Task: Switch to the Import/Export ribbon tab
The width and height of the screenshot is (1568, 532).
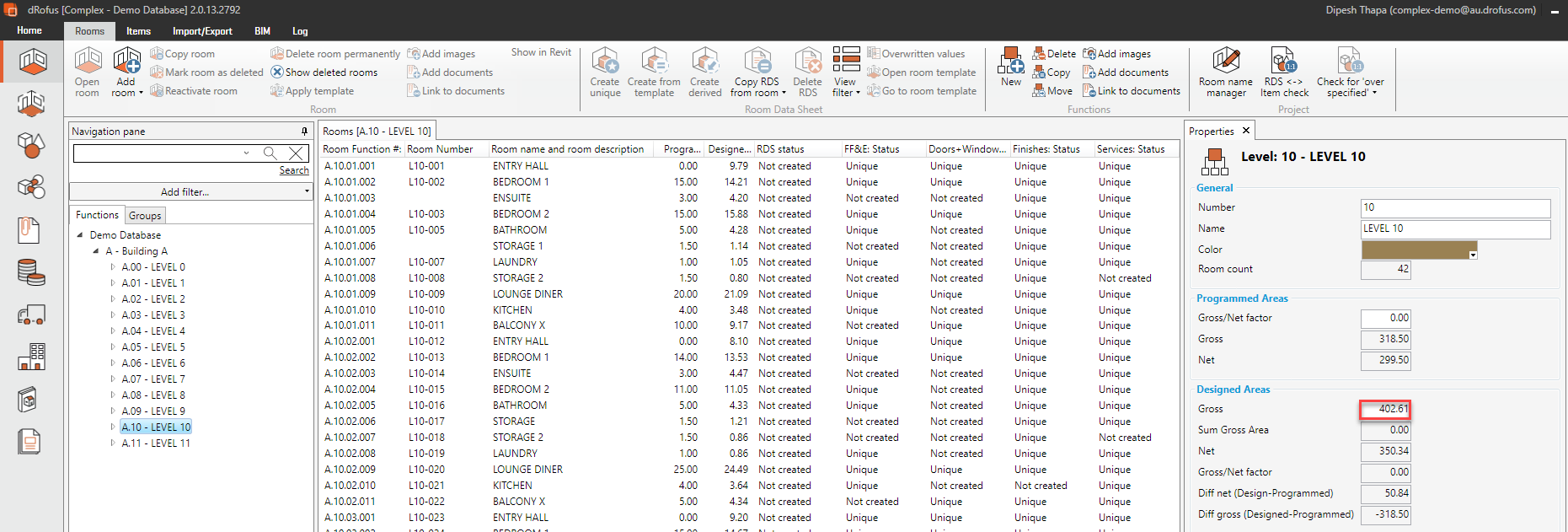Action: click(x=202, y=31)
